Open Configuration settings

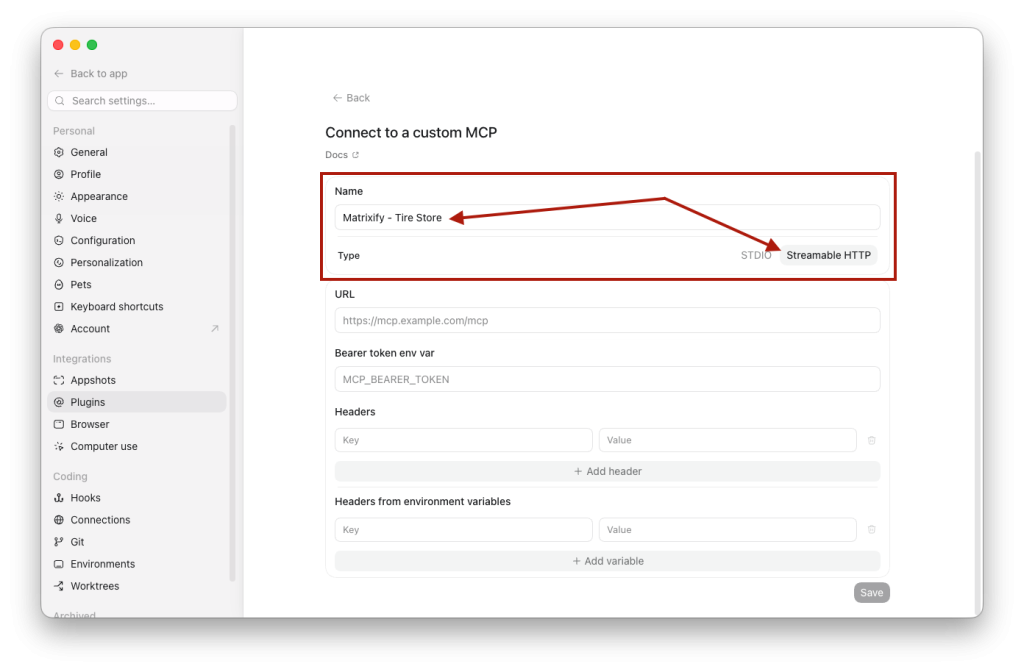137,240
